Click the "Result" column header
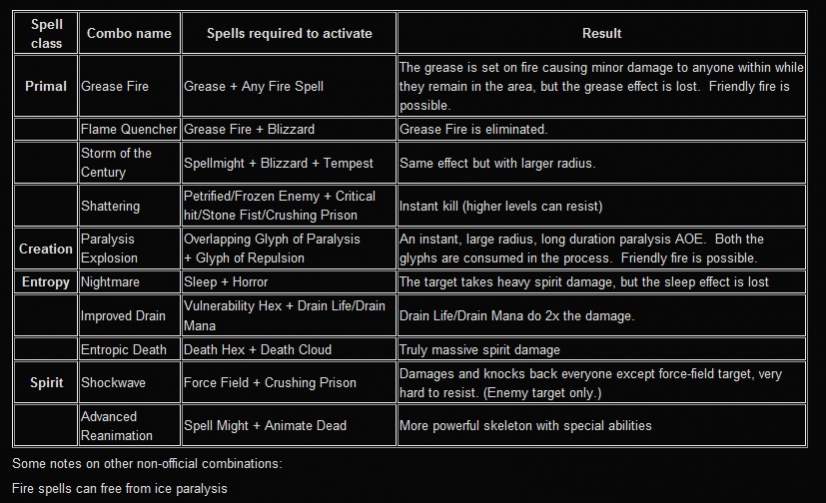This screenshot has width=826, height=503. [x=602, y=33]
